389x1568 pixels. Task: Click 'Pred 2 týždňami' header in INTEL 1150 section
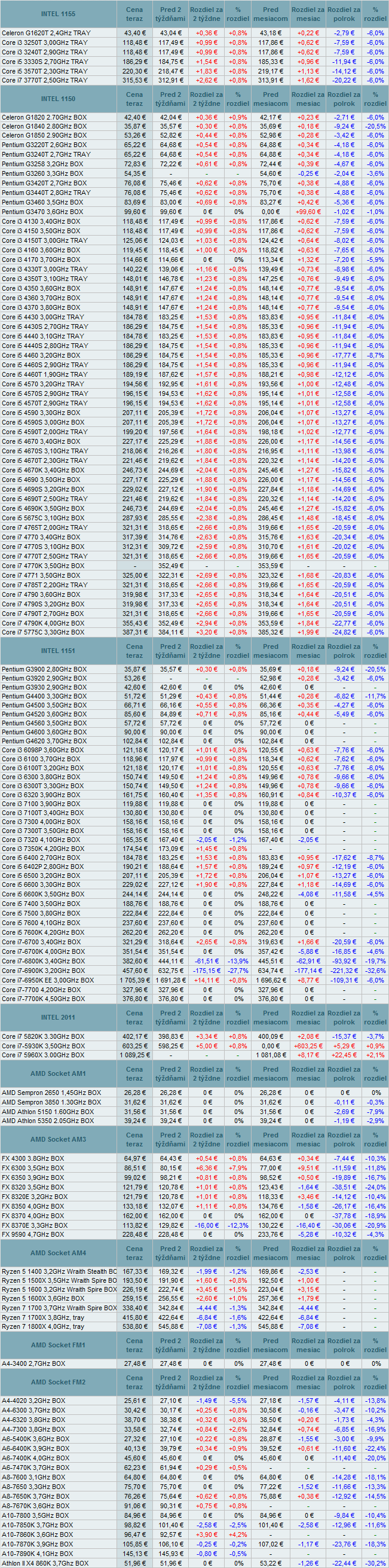[x=170, y=99]
